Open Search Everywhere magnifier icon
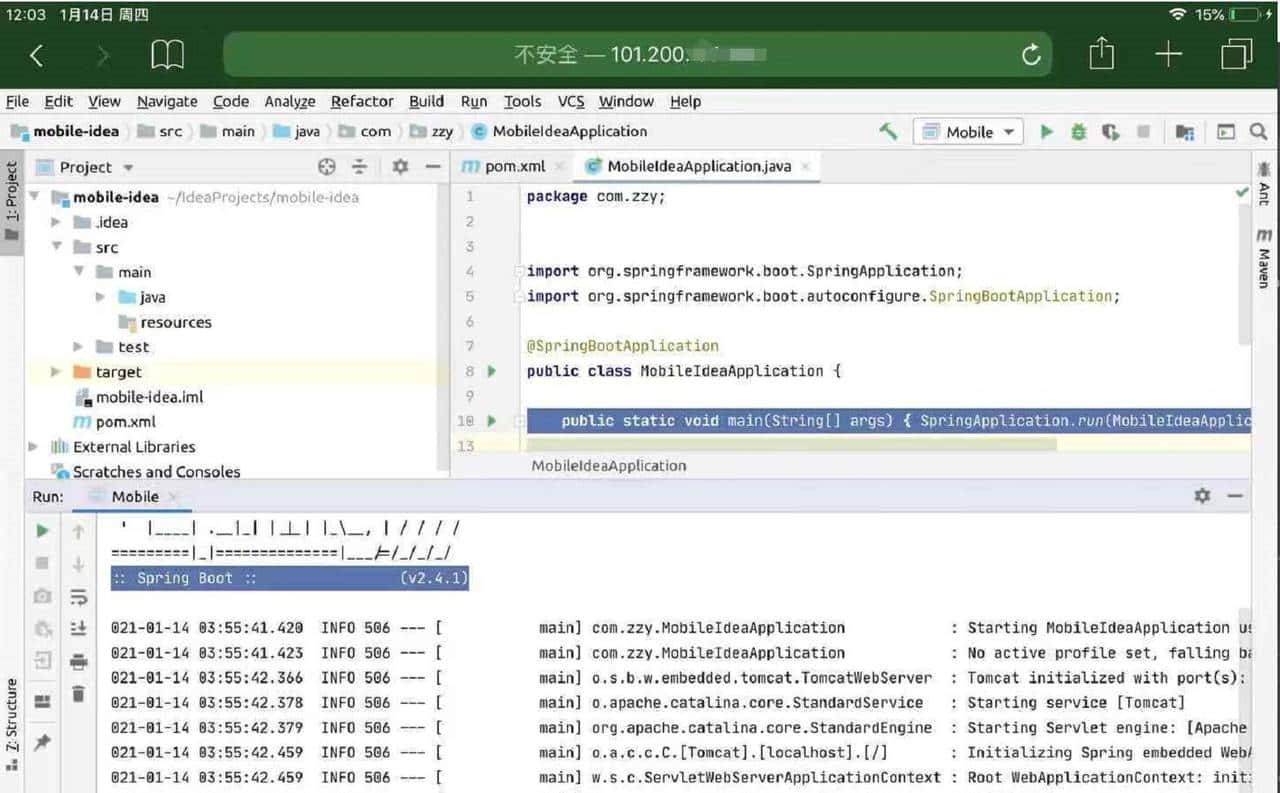1280x793 pixels. (x=1258, y=131)
